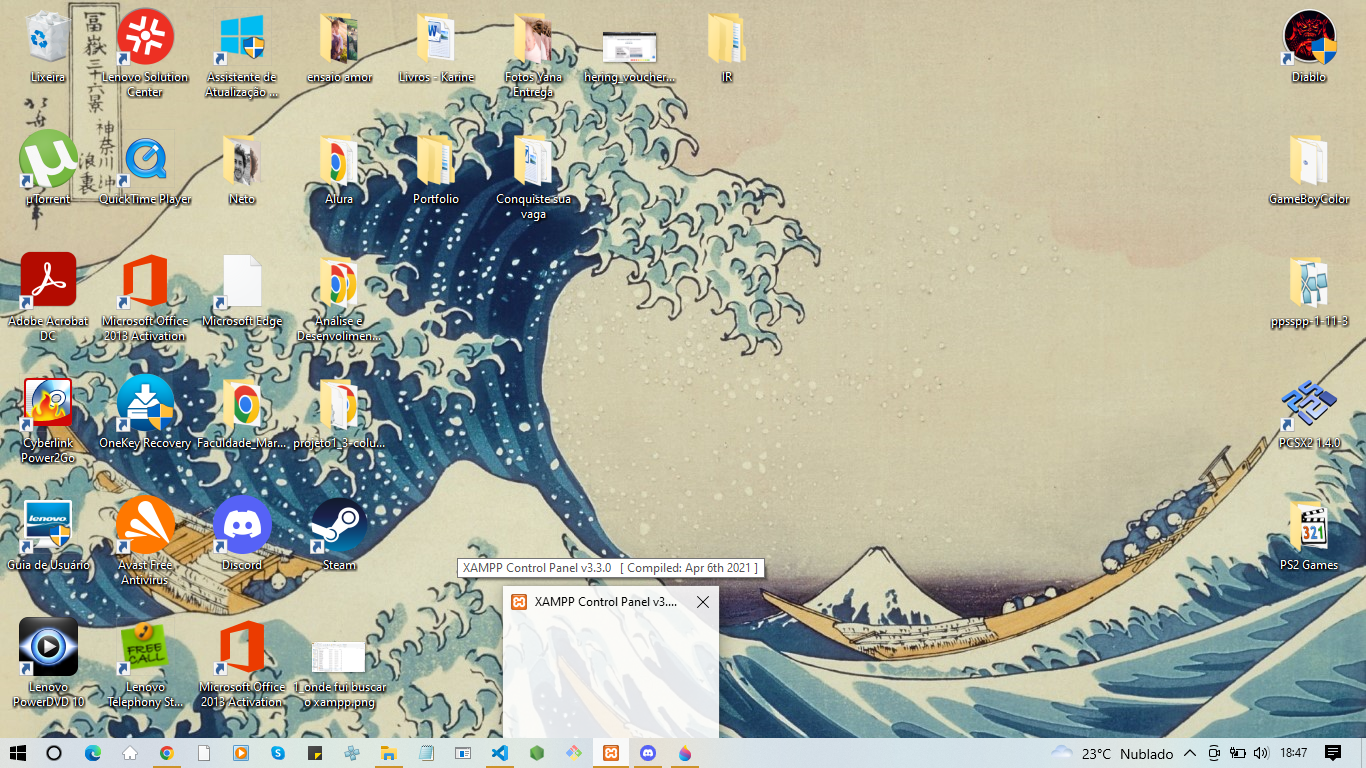Open Microsoft Edge from the taskbar

92,753
